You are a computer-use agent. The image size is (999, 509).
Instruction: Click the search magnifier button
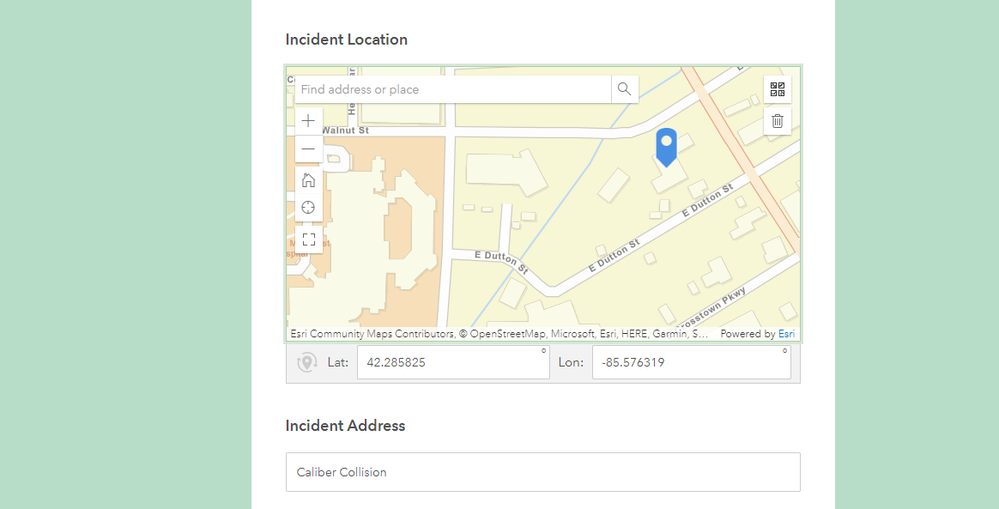(x=624, y=89)
